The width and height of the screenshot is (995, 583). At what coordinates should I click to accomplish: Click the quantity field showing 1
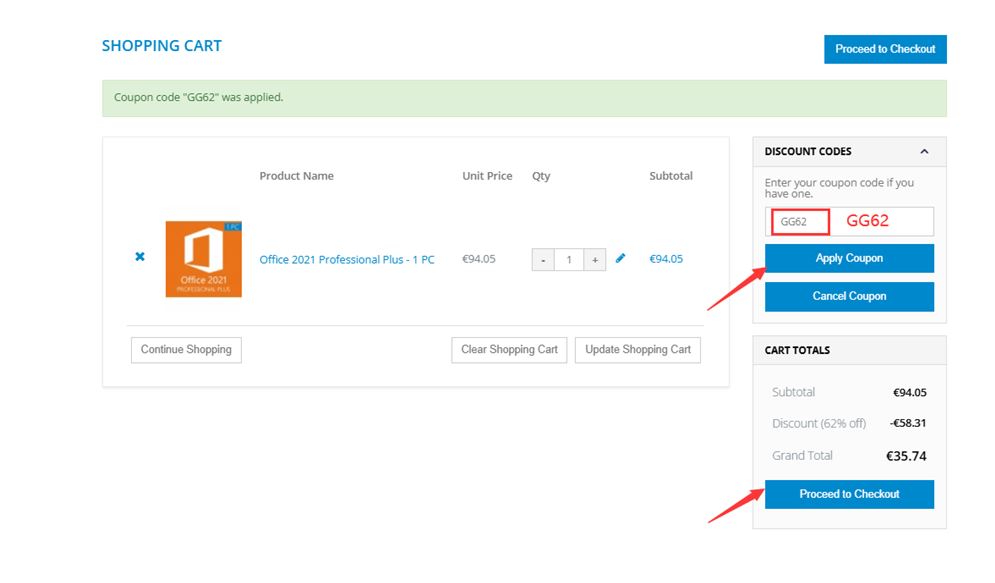(x=569, y=259)
